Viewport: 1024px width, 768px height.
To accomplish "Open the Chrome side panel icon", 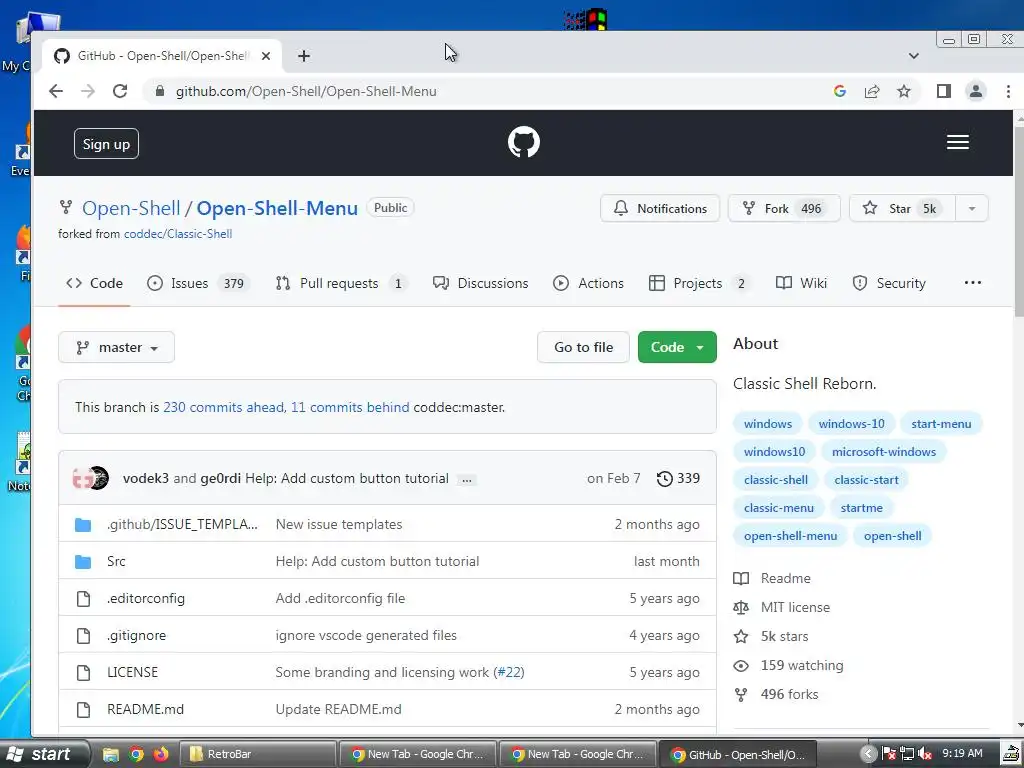I will point(944,91).
